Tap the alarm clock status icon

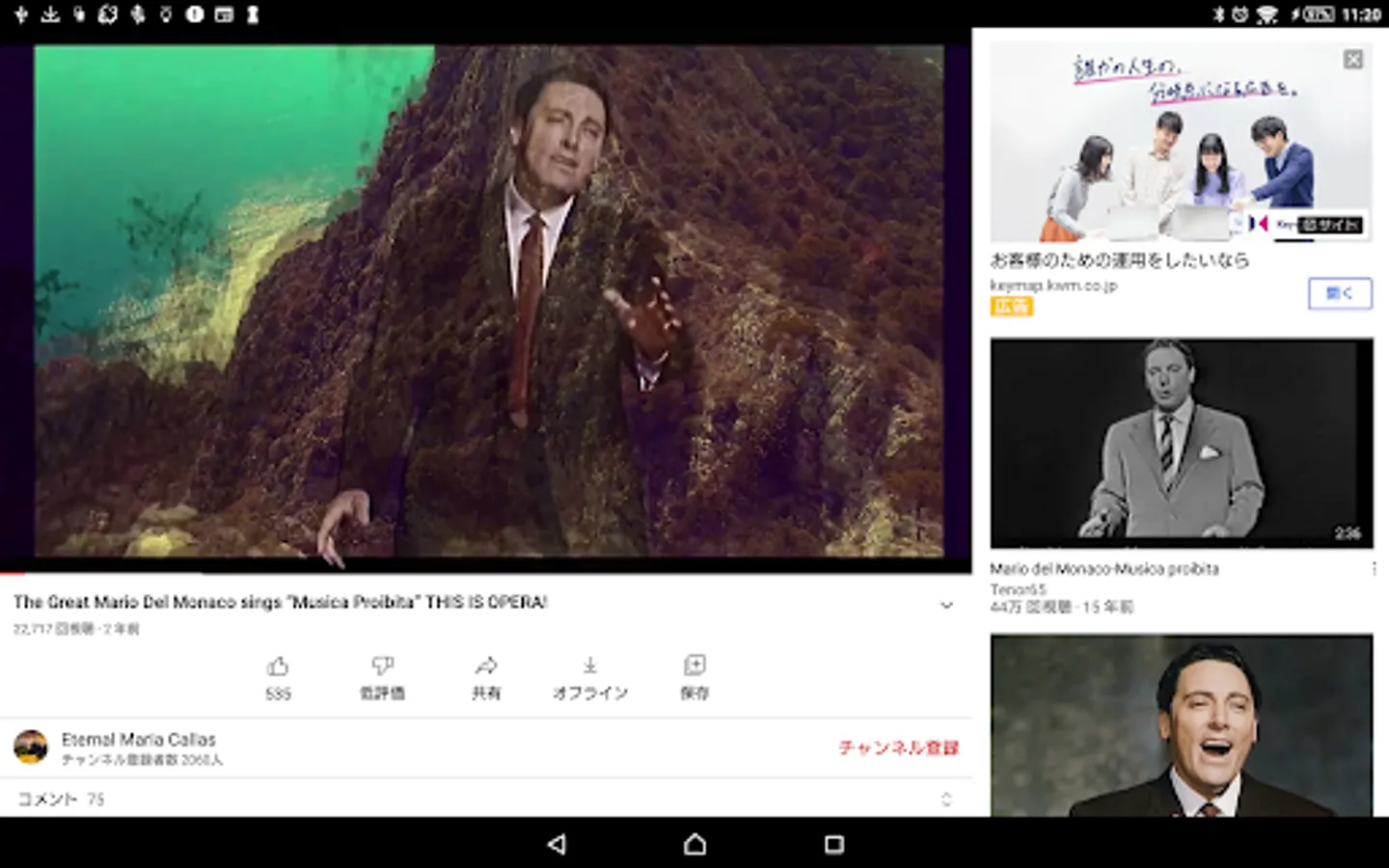(1240, 14)
